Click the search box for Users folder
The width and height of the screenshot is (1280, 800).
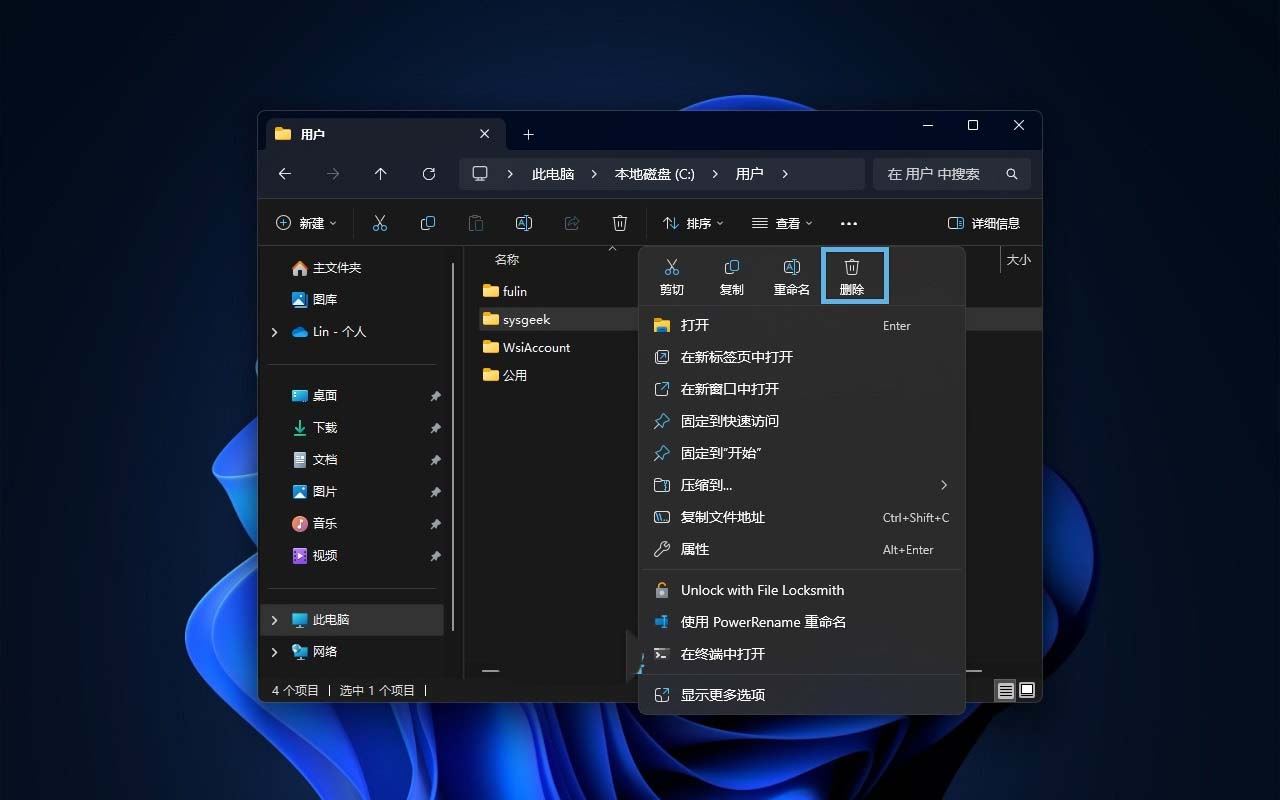pyautogui.click(x=940, y=174)
